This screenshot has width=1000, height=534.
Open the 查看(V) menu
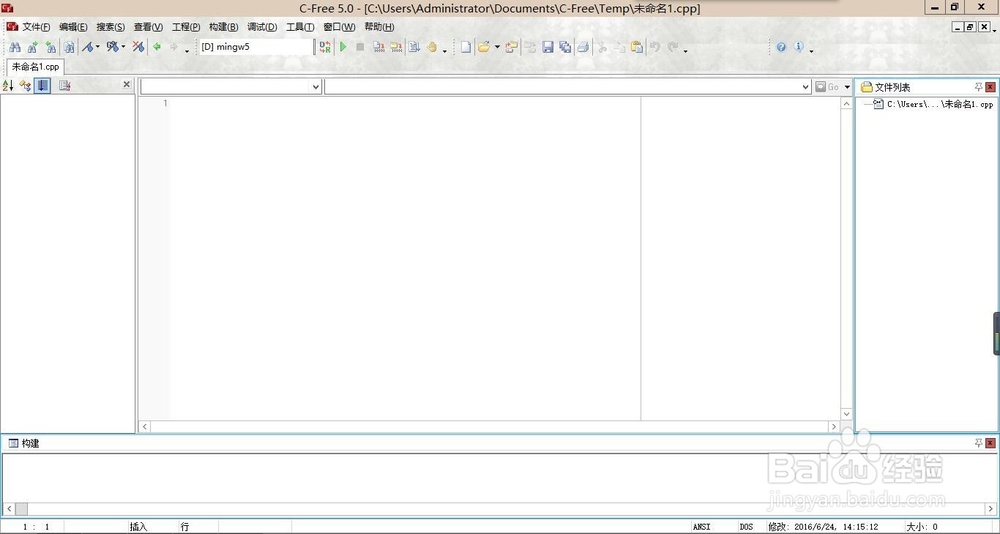coord(148,27)
